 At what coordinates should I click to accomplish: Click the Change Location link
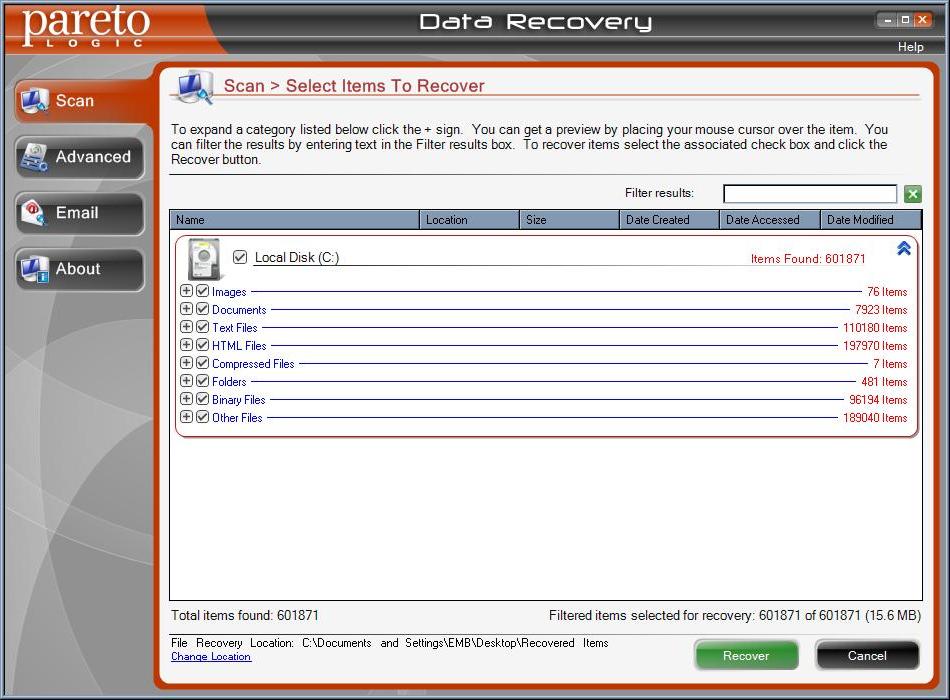211,657
